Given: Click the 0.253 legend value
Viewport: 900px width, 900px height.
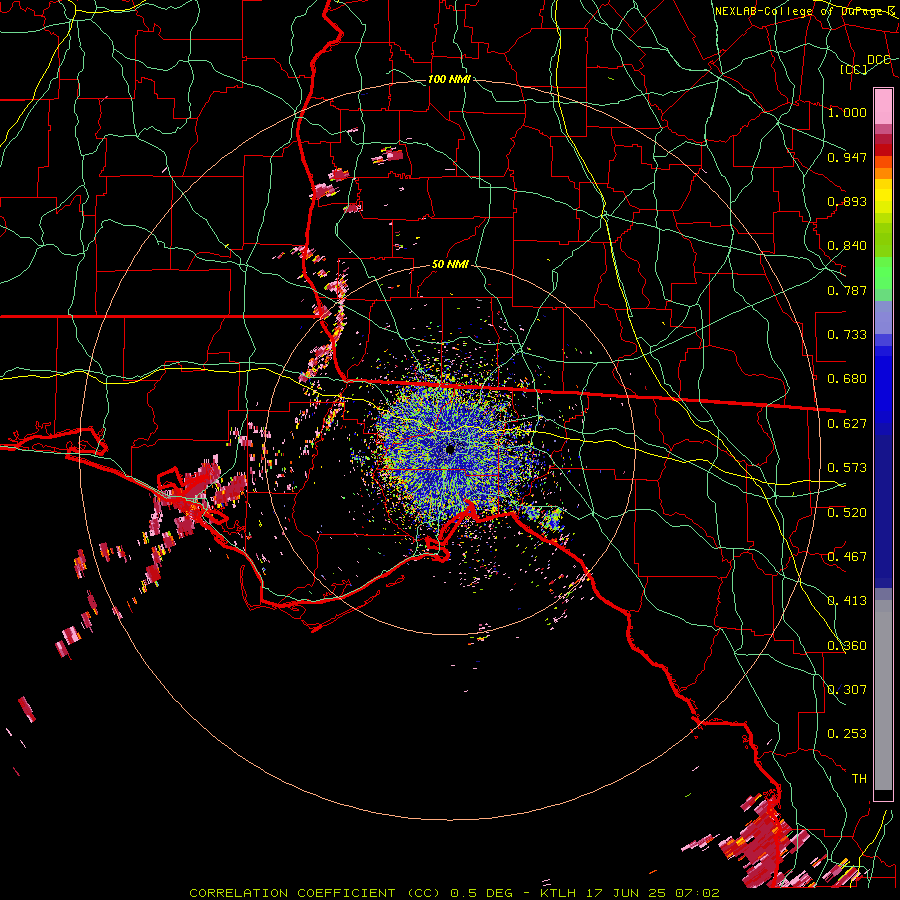Looking at the screenshot, I should coord(847,734).
